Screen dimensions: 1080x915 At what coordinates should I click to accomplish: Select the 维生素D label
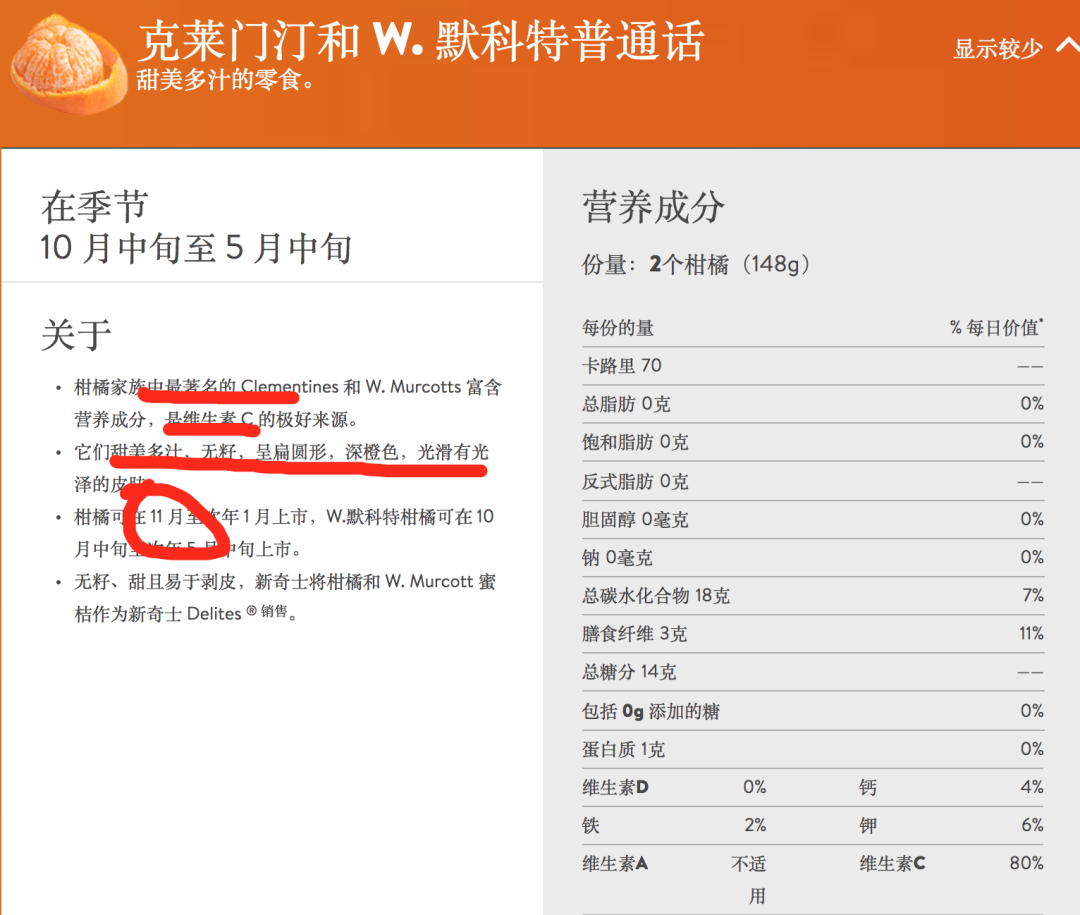coord(616,787)
